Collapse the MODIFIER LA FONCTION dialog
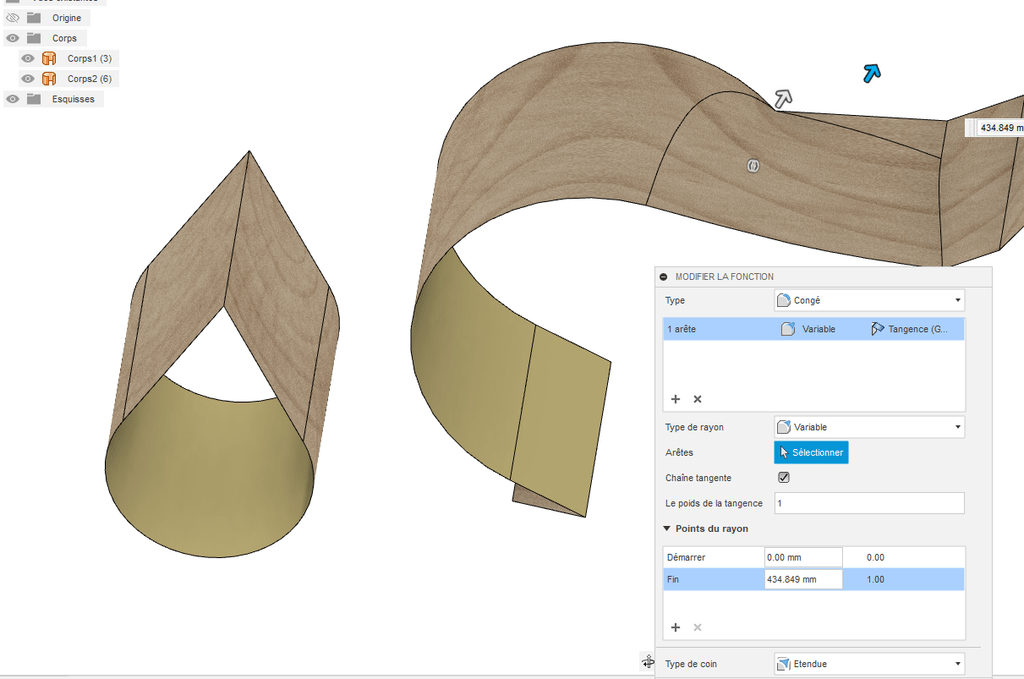 [664, 277]
